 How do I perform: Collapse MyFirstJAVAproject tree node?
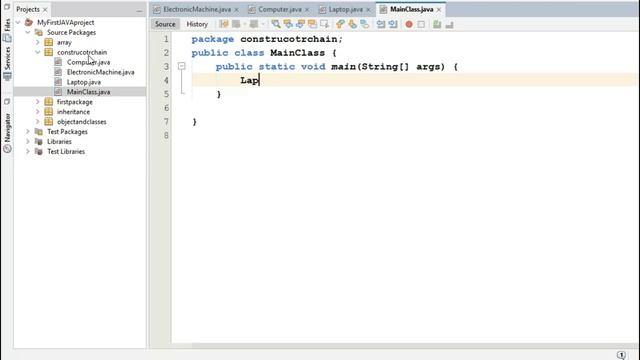18,22
